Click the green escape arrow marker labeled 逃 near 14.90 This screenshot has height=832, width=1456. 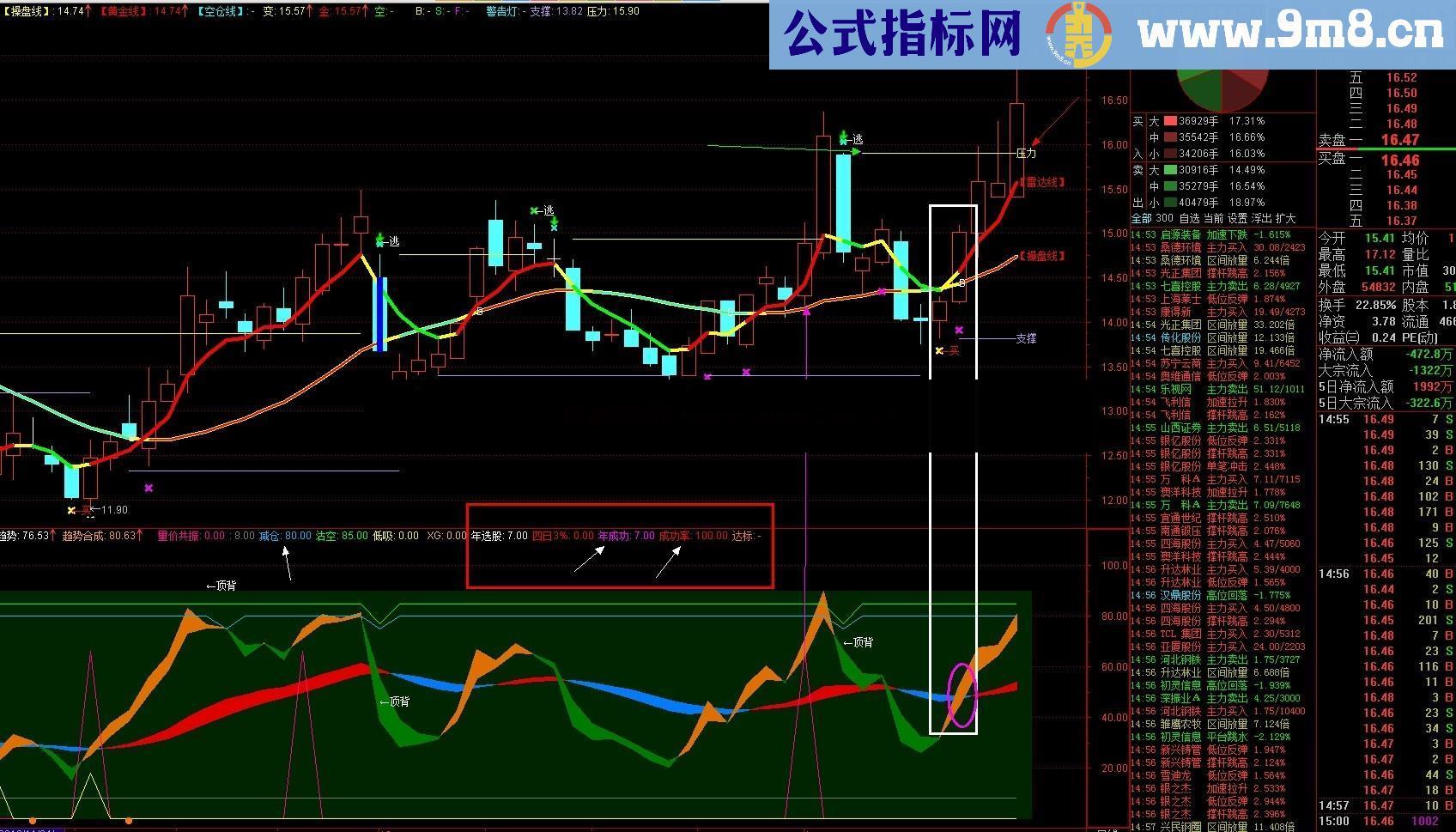[x=387, y=240]
